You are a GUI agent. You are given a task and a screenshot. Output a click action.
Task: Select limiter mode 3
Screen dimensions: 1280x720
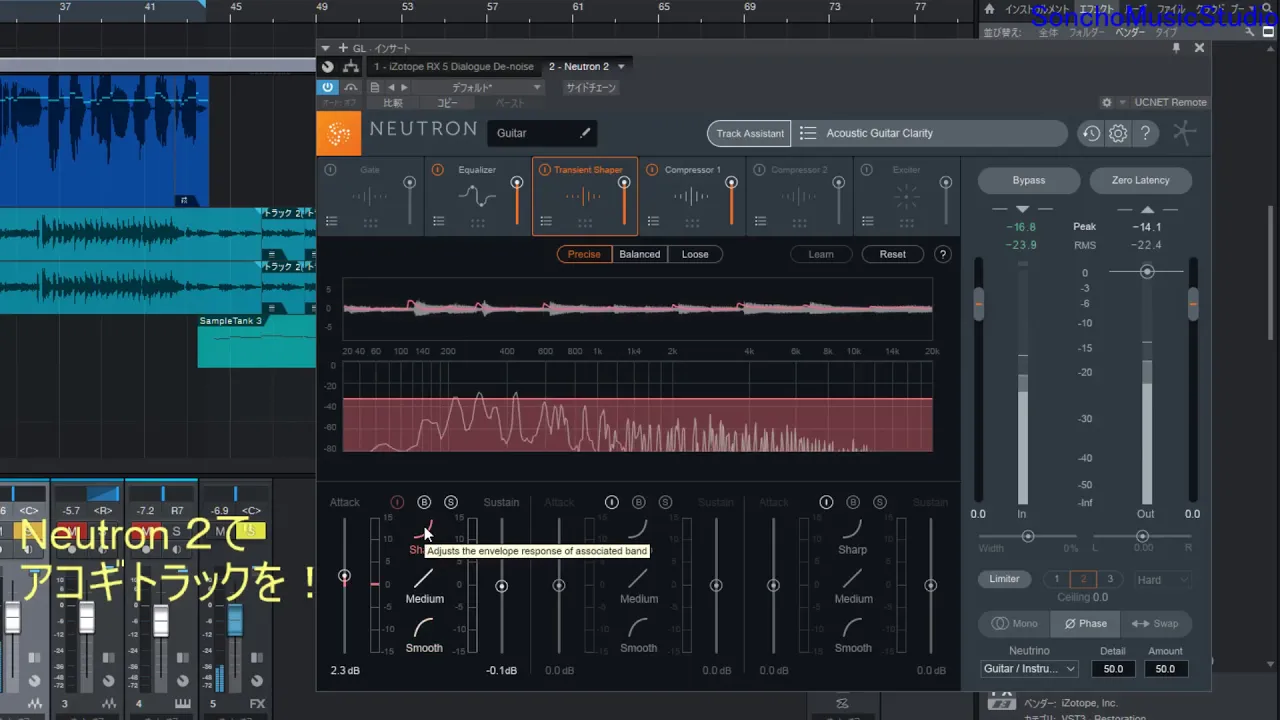[x=1109, y=579]
